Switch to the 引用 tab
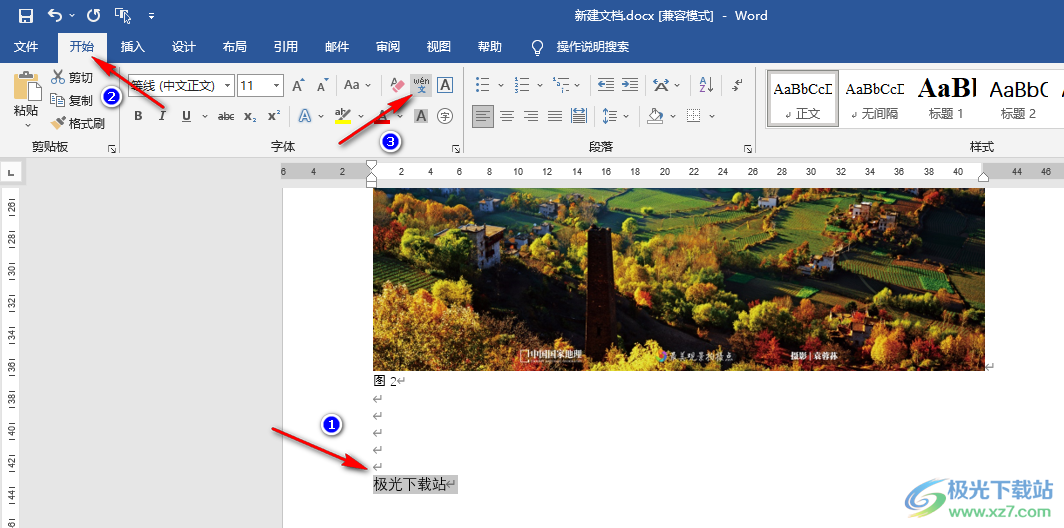The image size is (1064, 528). [x=286, y=47]
